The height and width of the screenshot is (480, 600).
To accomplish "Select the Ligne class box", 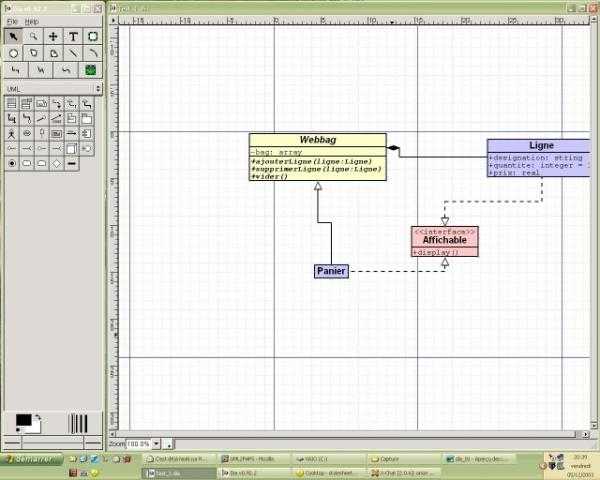I will coord(539,158).
